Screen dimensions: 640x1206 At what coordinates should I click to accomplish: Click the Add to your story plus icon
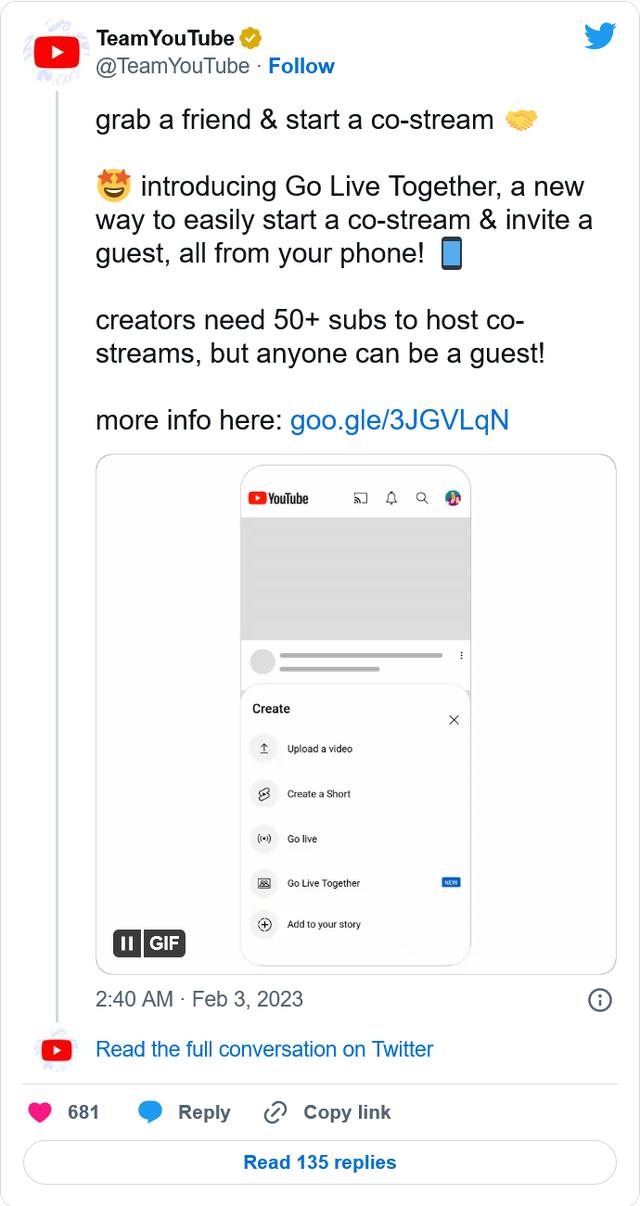point(264,925)
